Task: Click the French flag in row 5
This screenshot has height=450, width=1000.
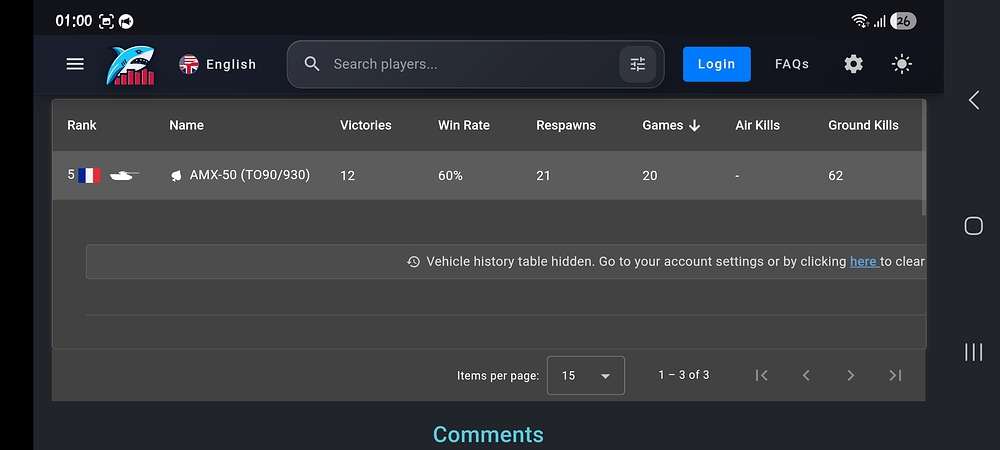Action: coord(89,175)
